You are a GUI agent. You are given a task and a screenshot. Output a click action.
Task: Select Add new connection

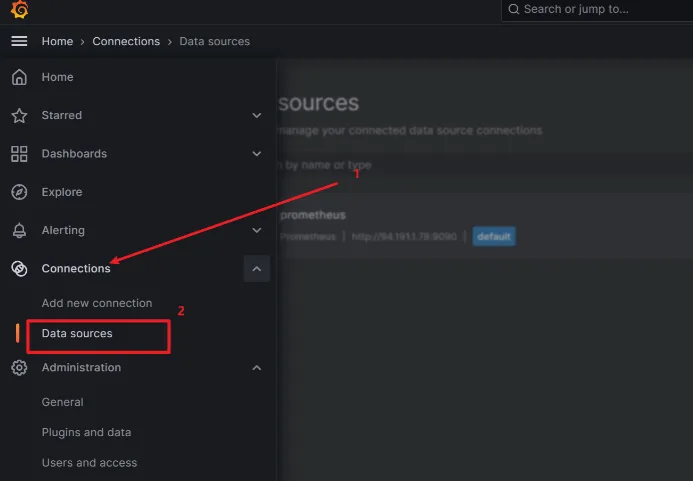point(97,303)
